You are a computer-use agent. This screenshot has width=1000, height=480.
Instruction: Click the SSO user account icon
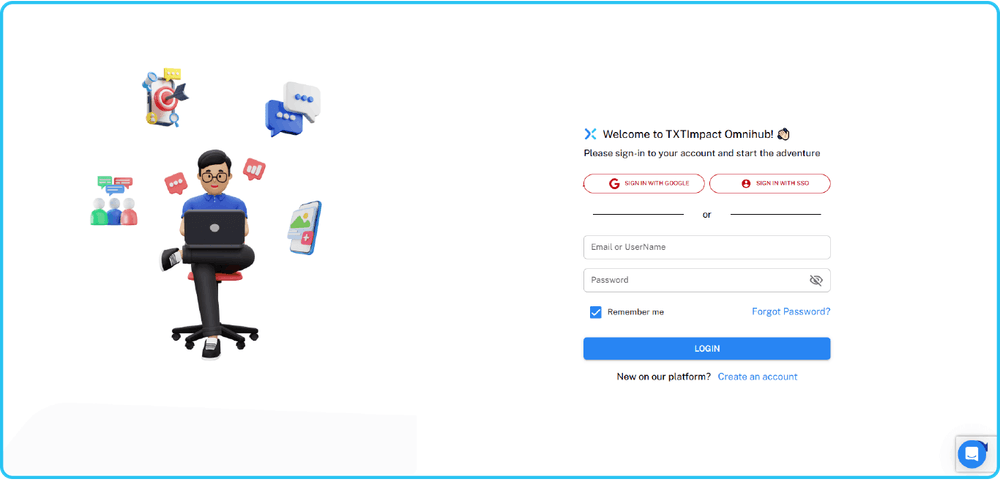point(746,184)
